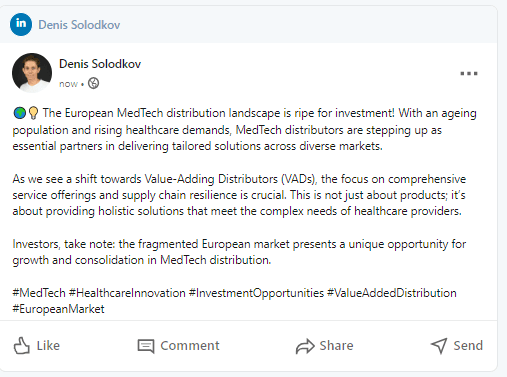
Task: Click the Comment speech bubble icon
Action: (146, 346)
